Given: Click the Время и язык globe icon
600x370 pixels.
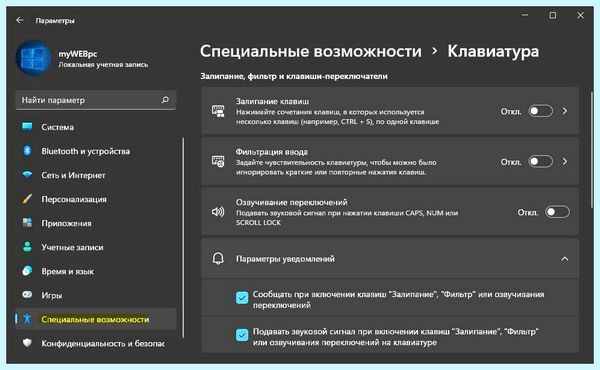Looking at the screenshot, I should (x=27, y=271).
